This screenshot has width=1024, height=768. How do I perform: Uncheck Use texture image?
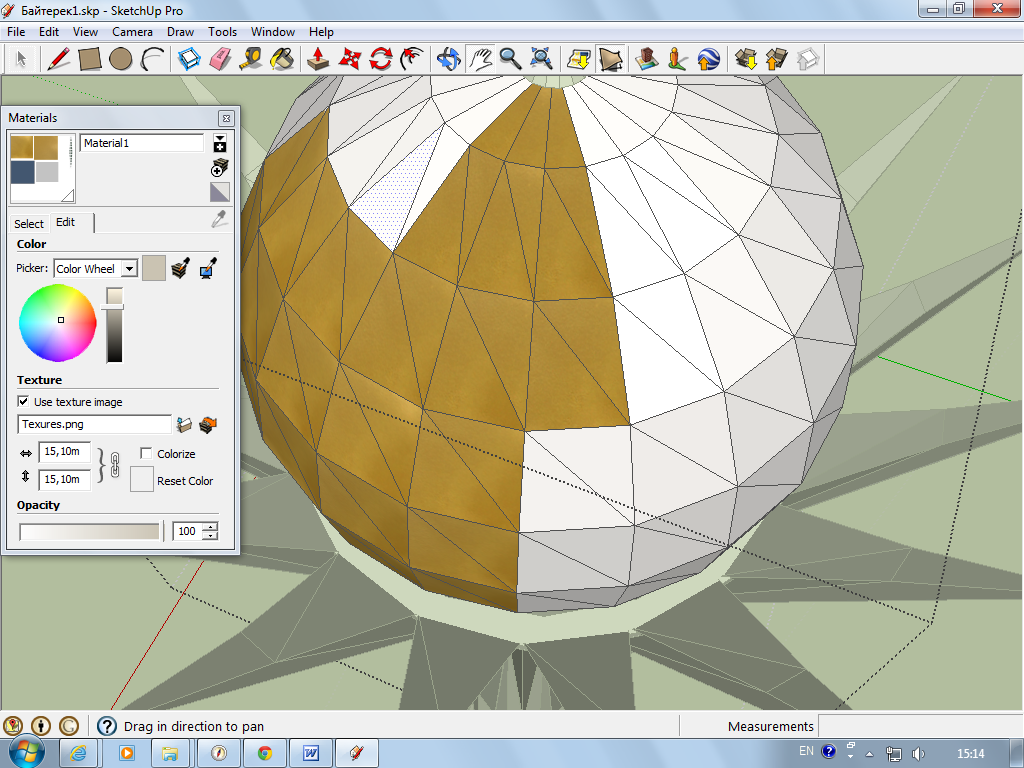[x=24, y=402]
